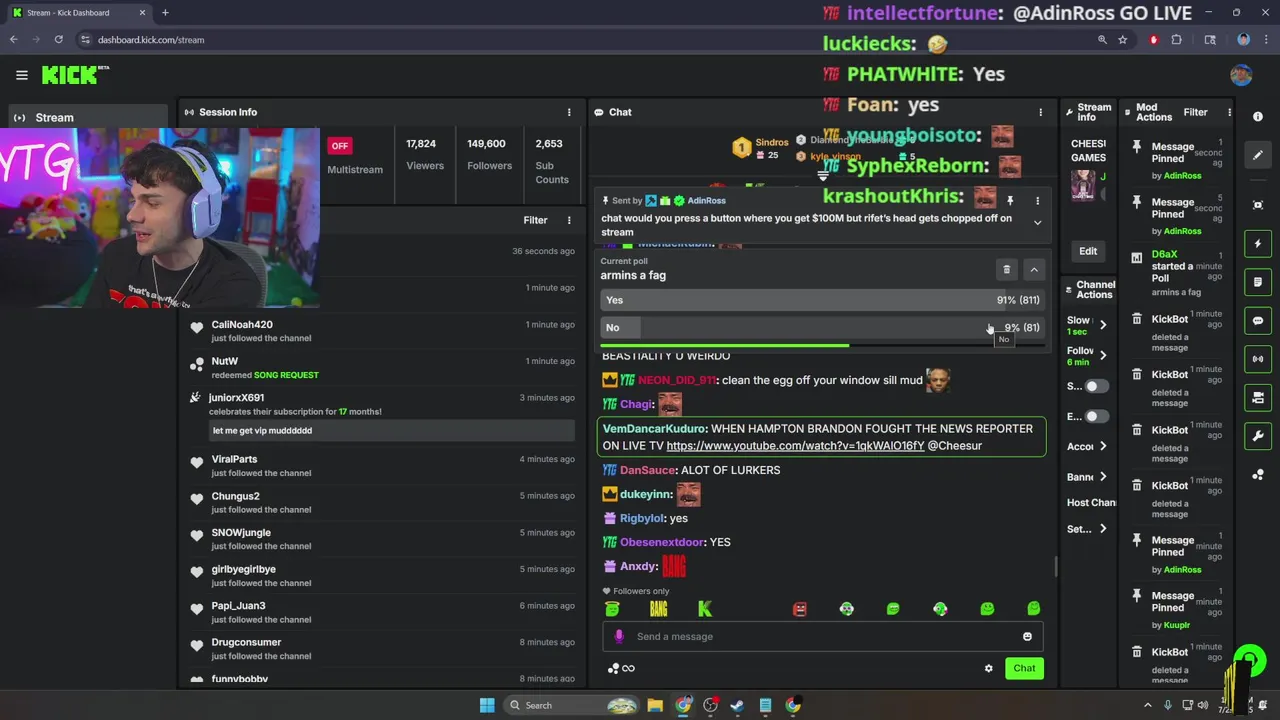Viewport: 1280px width, 720px height.
Task: Open OBS from taskbar
Action: (x=710, y=705)
